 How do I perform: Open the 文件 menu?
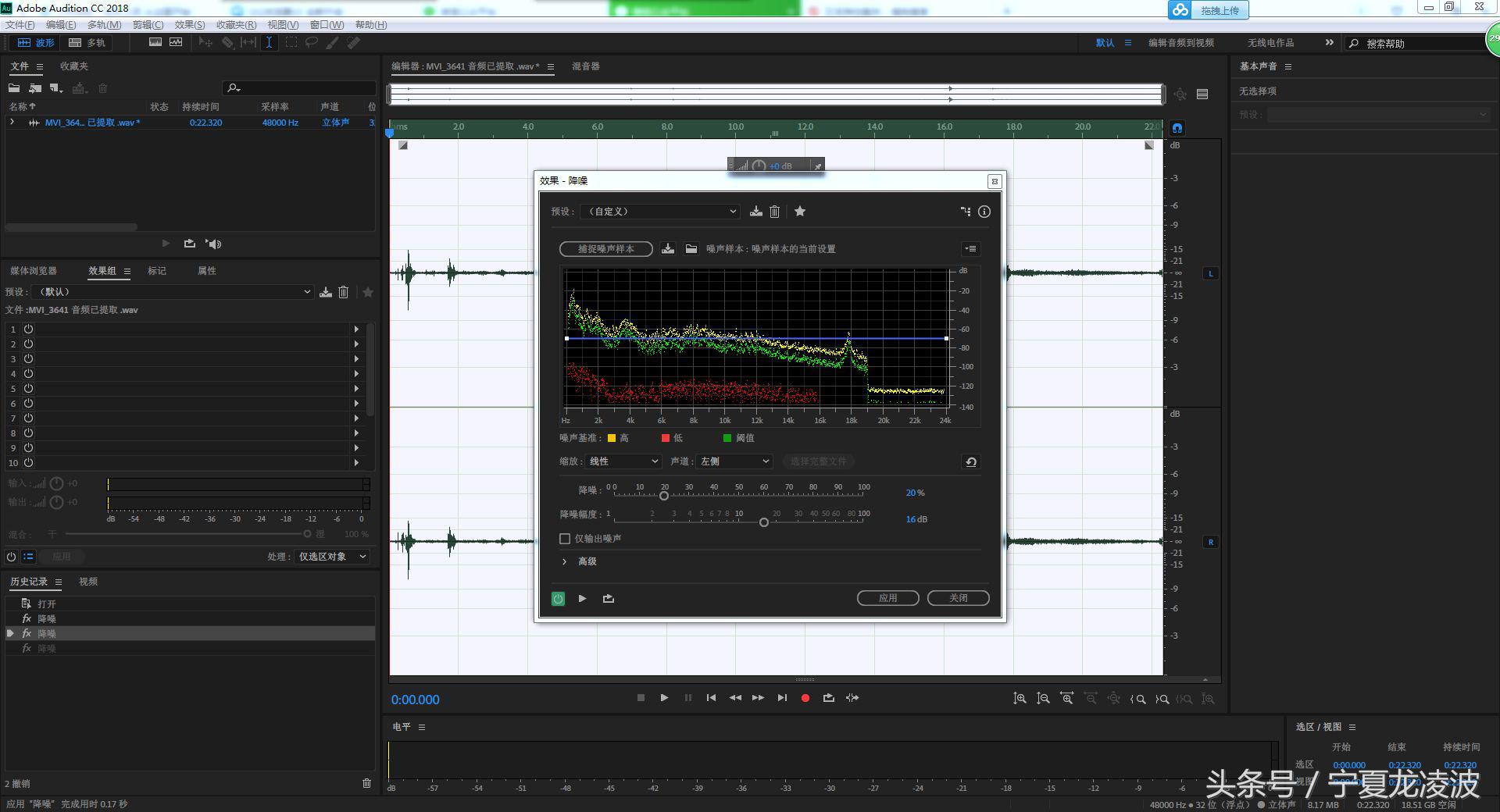click(x=20, y=25)
